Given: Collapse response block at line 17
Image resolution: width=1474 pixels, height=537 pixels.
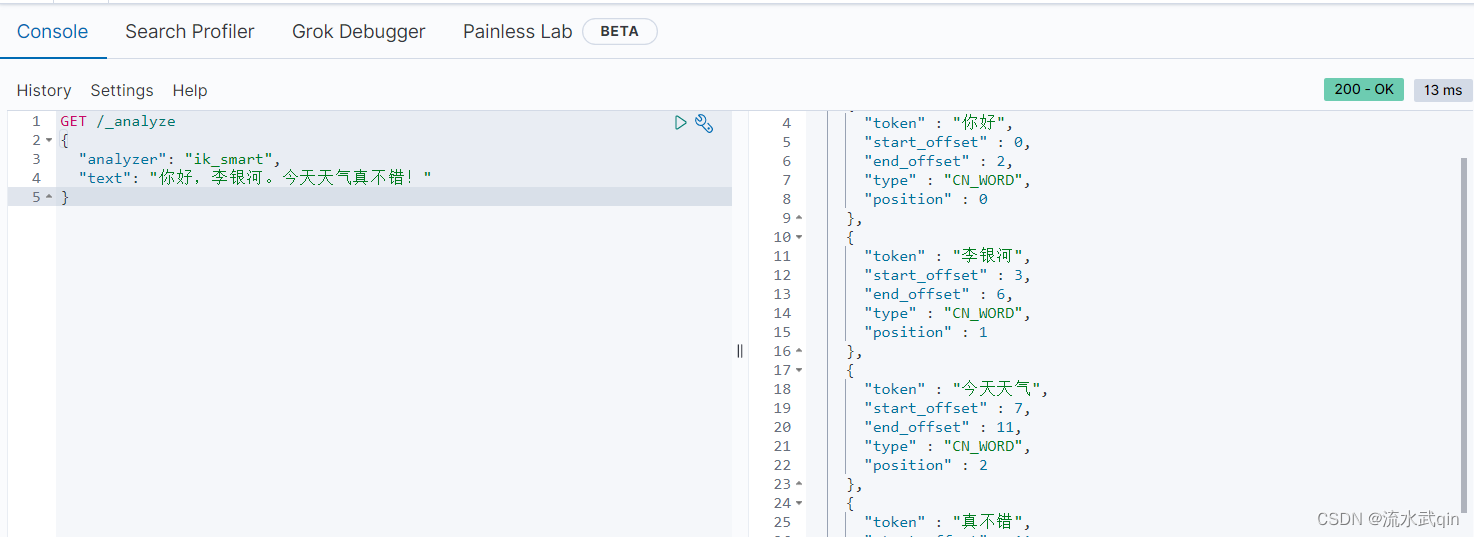Looking at the screenshot, I should 799,370.
